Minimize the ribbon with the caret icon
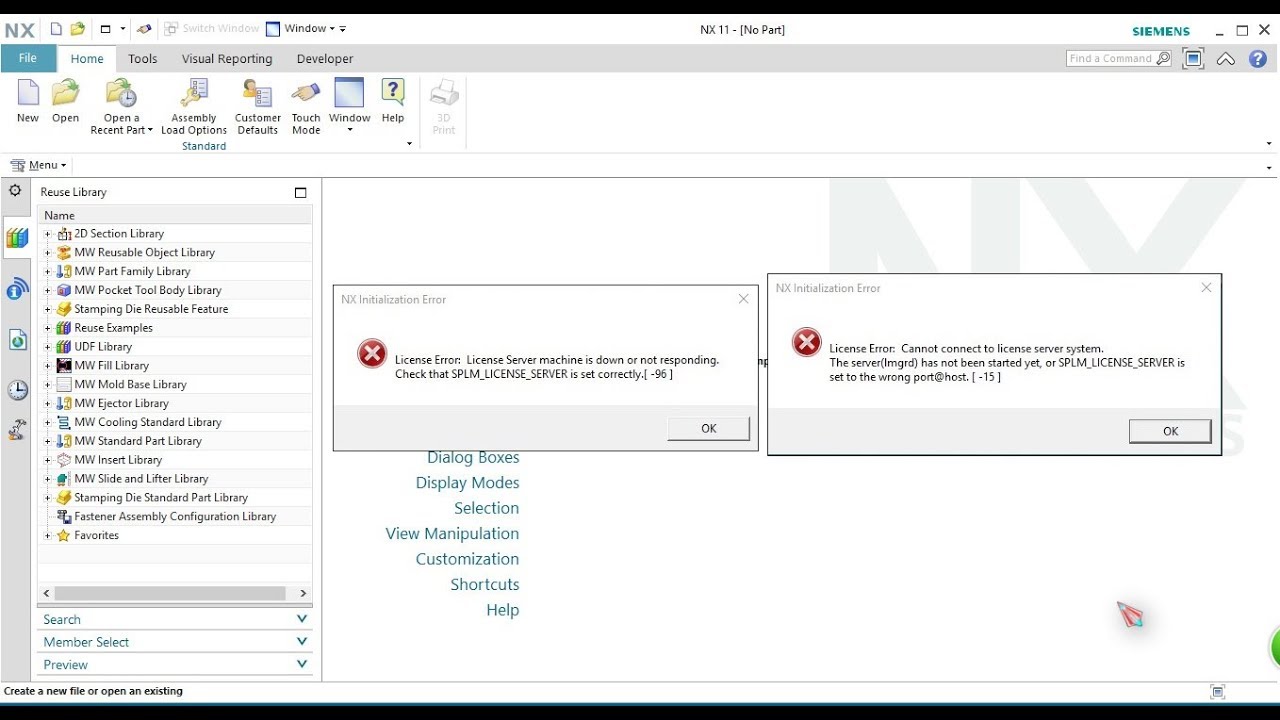 (x=1226, y=59)
